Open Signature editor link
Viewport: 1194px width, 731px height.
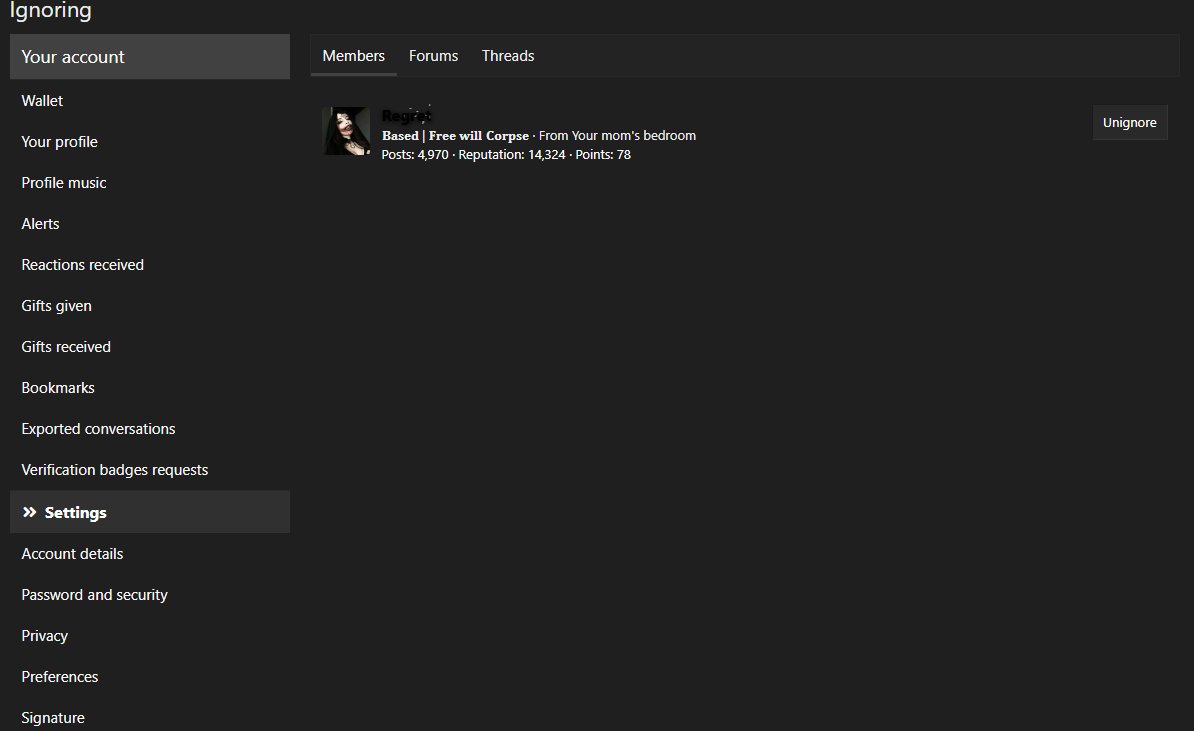[x=150, y=718]
